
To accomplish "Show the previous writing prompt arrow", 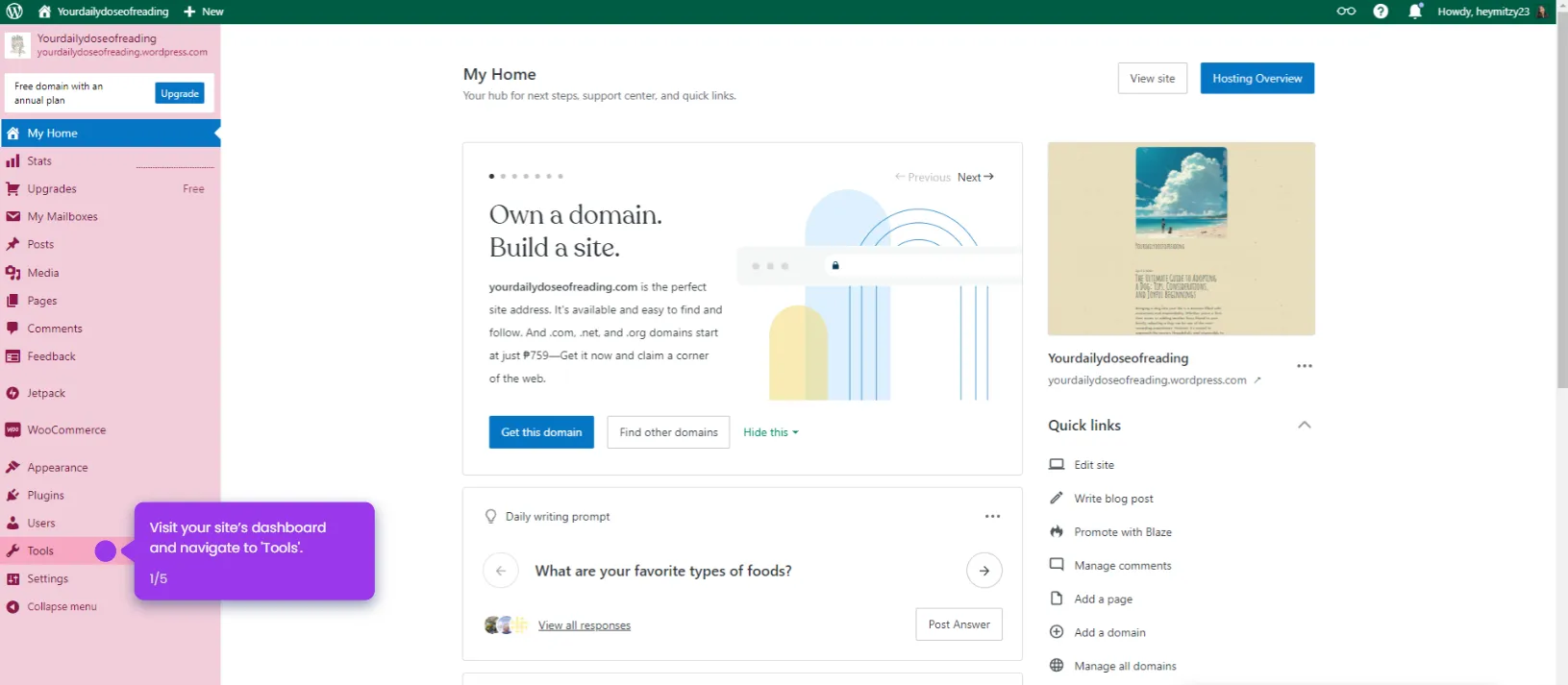I will pos(501,571).
